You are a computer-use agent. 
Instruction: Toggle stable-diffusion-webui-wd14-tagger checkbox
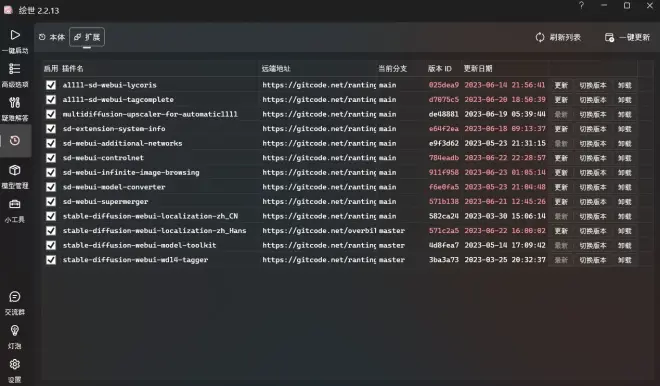point(51,260)
